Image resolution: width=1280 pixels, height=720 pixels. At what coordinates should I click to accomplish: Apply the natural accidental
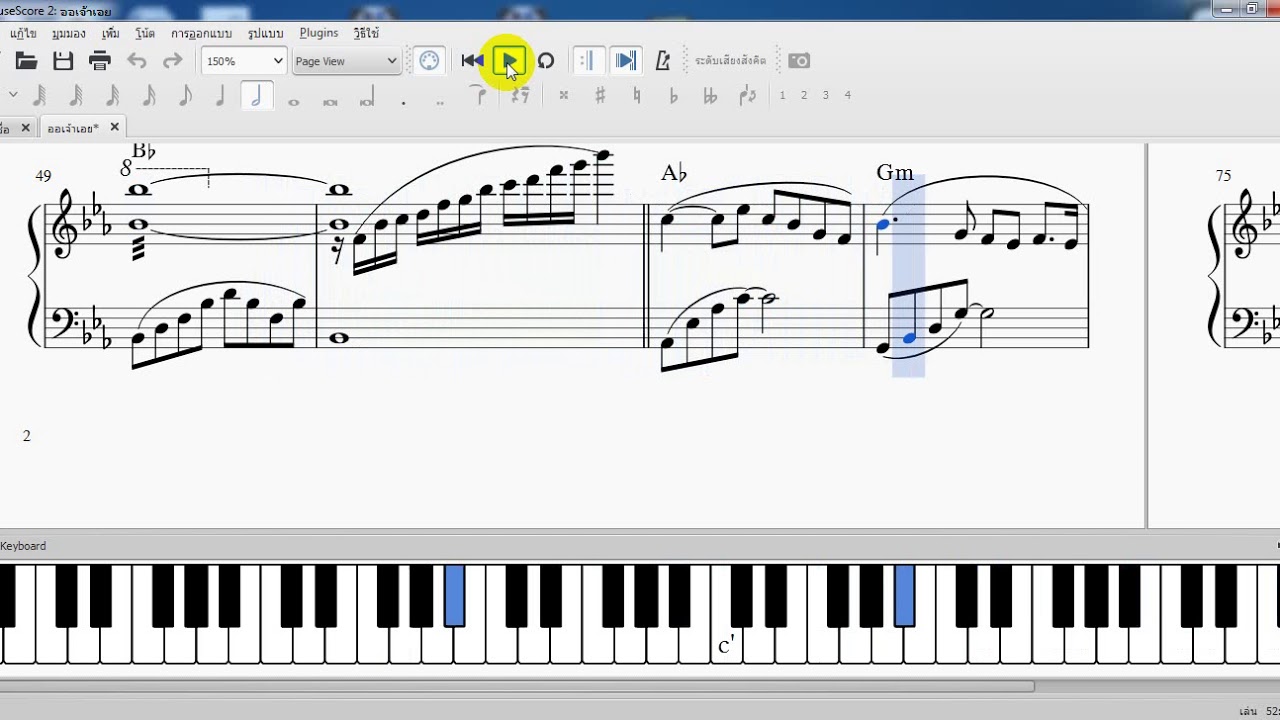pos(637,96)
